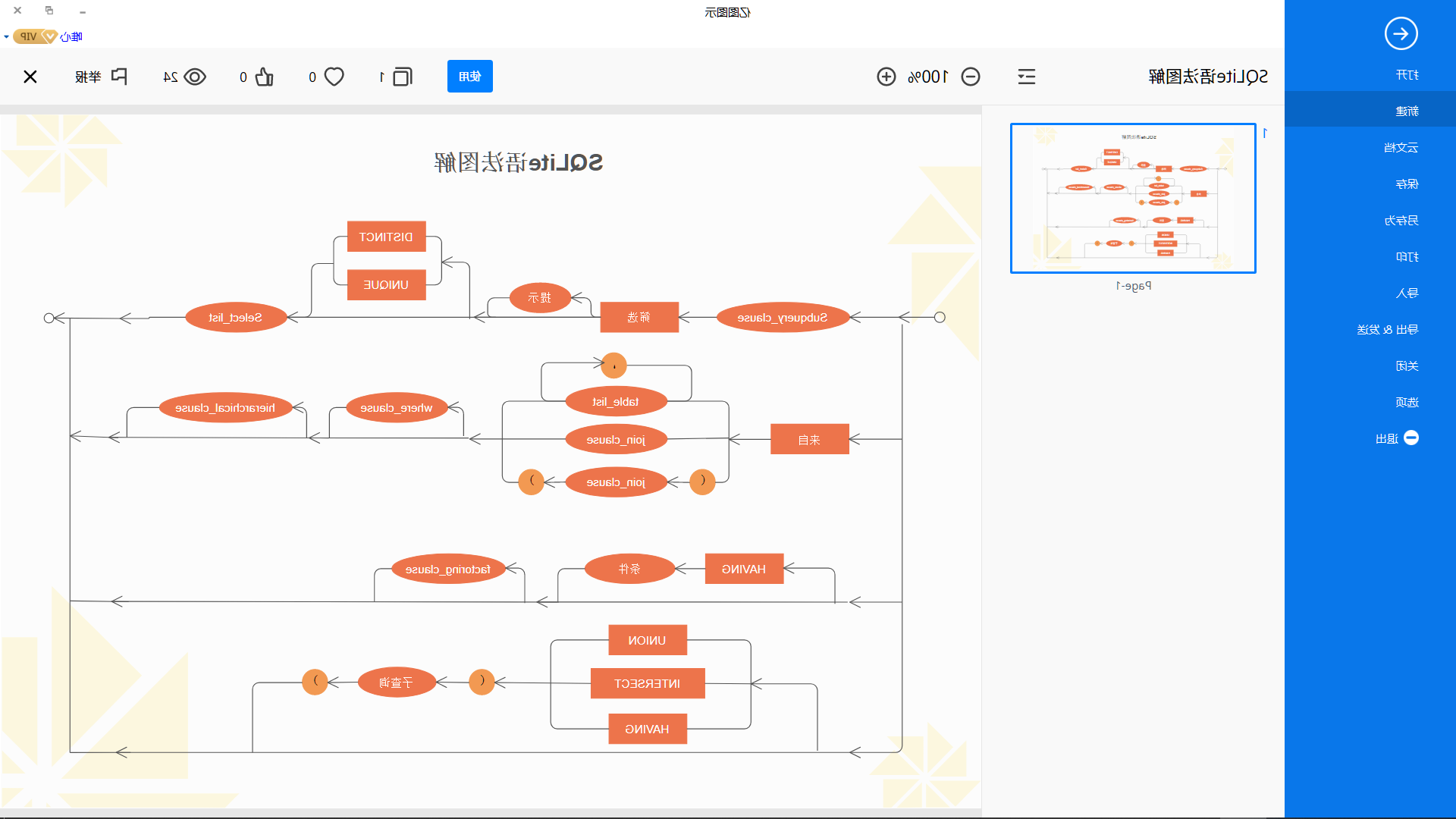Restore the window with title-bar restore icon
Viewport: 1456px width, 819px height.
(x=49, y=11)
